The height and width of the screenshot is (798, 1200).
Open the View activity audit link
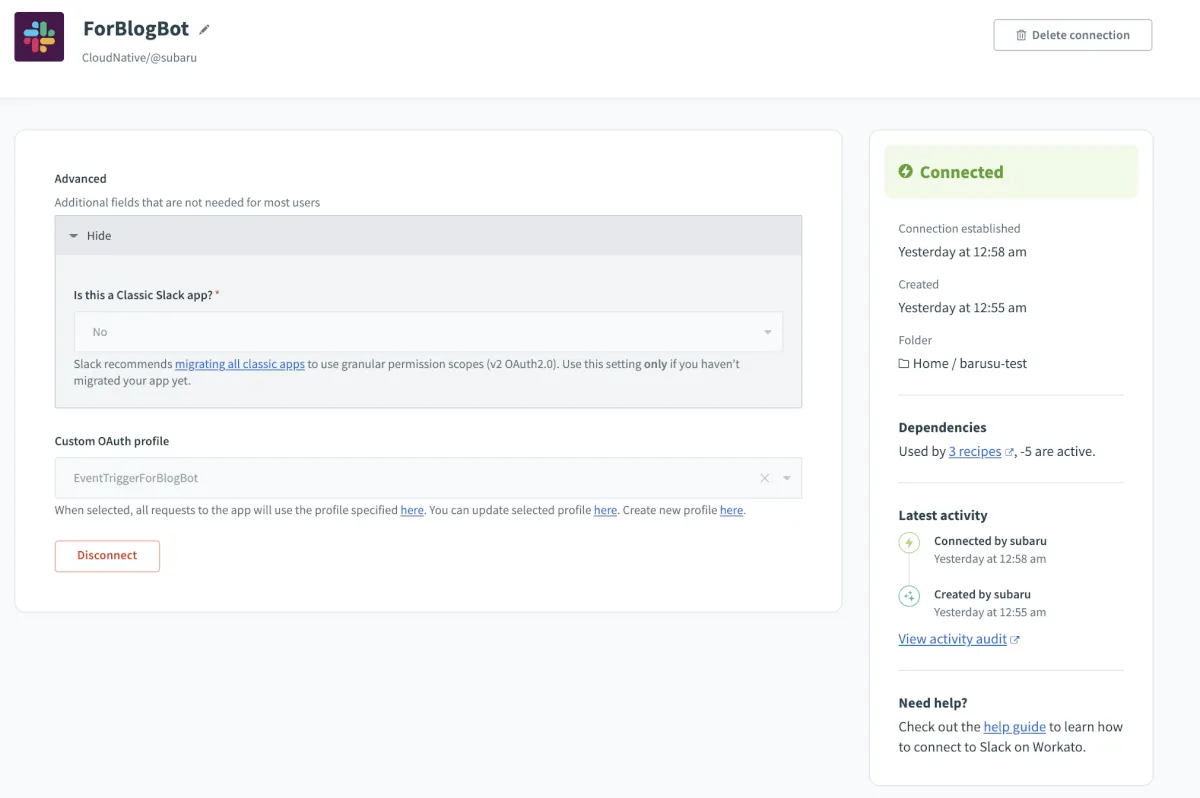[952, 639]
